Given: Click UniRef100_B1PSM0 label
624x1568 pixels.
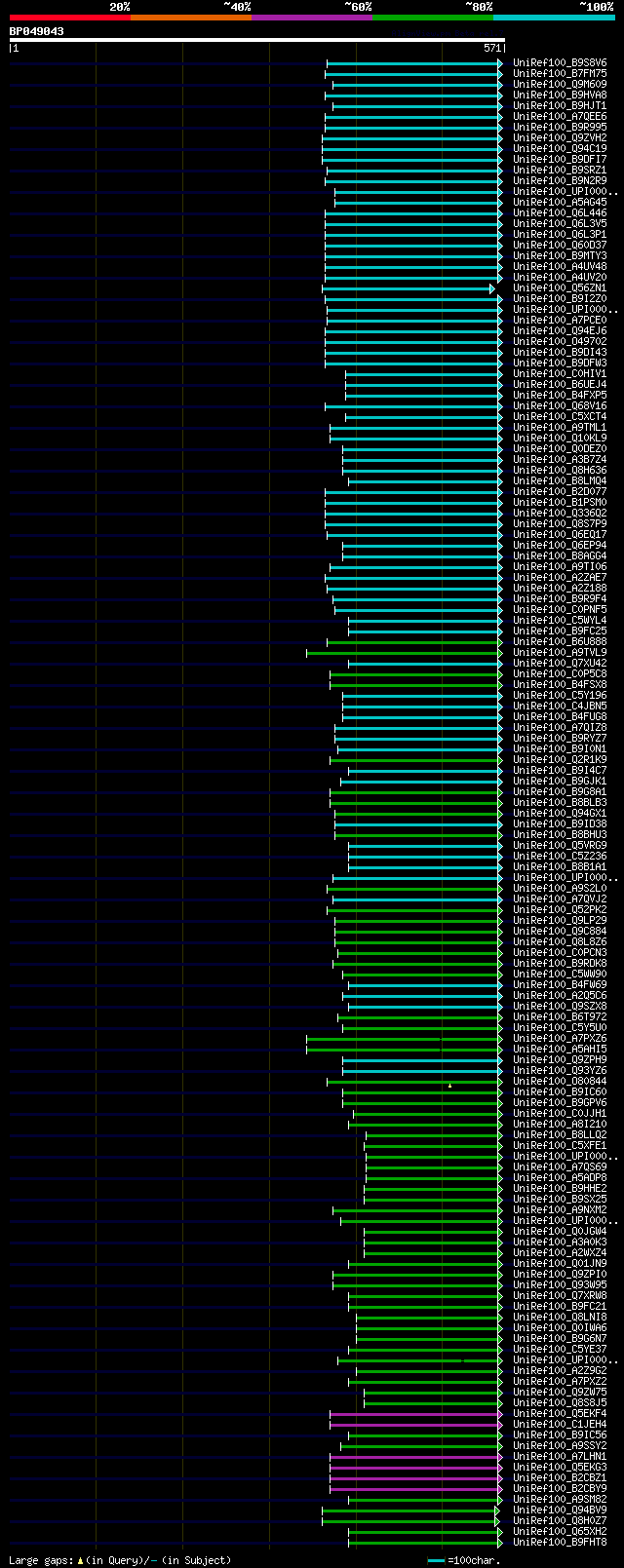Looking at the screenshot, I should pyautogui.click(x=560, y=502).
